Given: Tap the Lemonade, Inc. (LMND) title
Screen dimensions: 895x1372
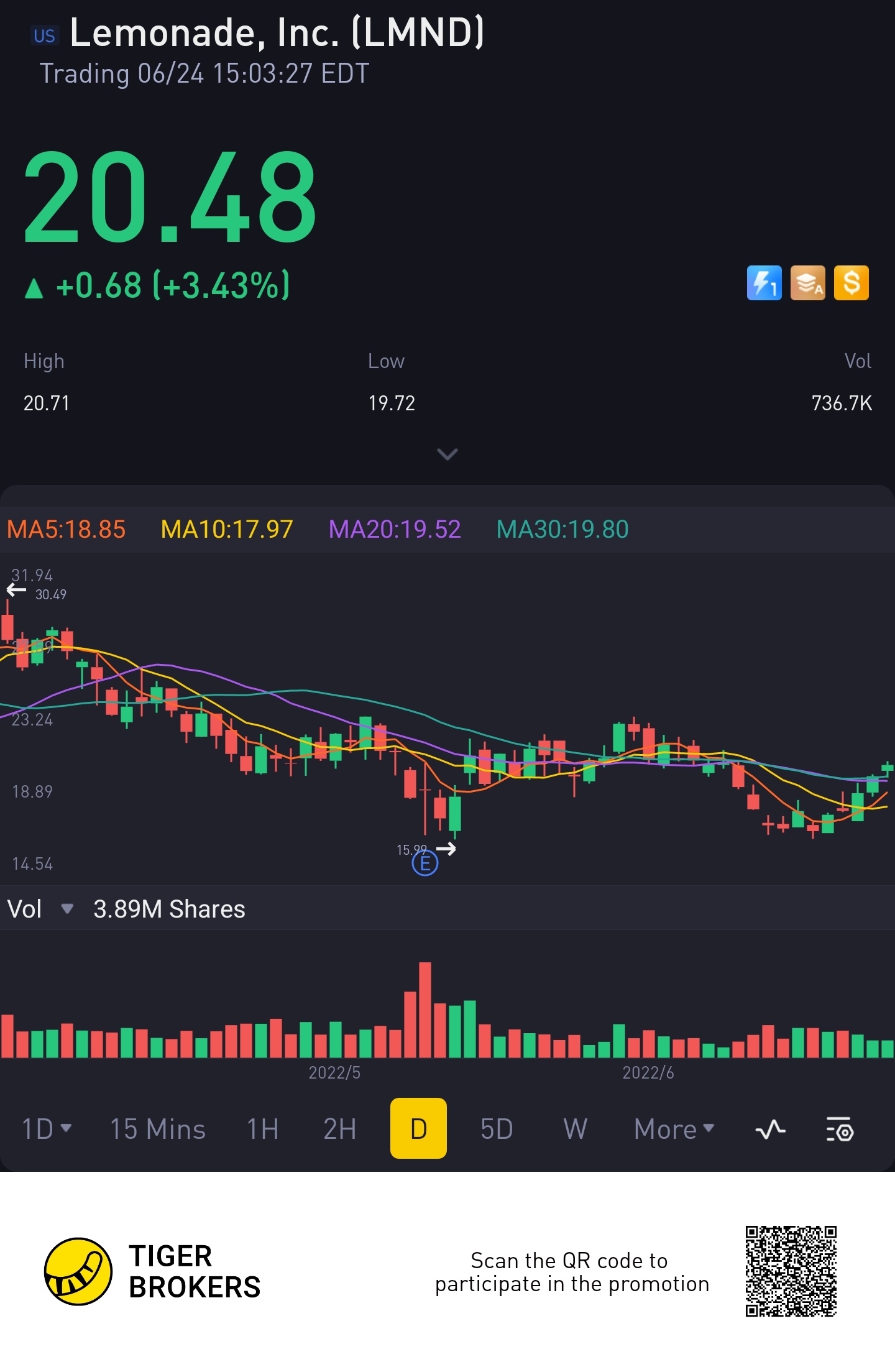Looking at the screenshot, I should (x=277, y=32).
